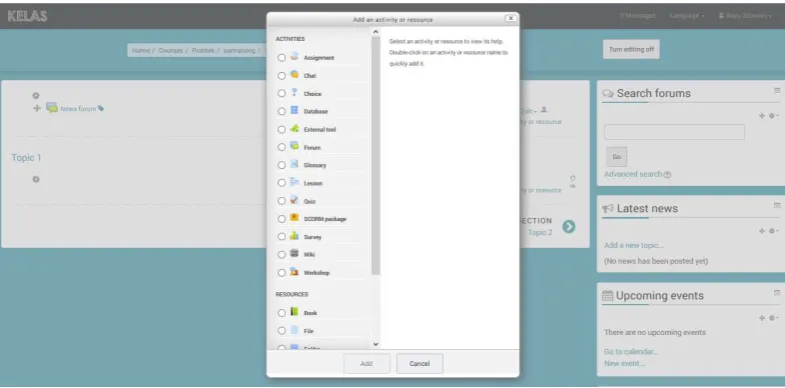Select the SCORM package radio button
The height and width of the screenshot is (388, 785).
point(281,219)
